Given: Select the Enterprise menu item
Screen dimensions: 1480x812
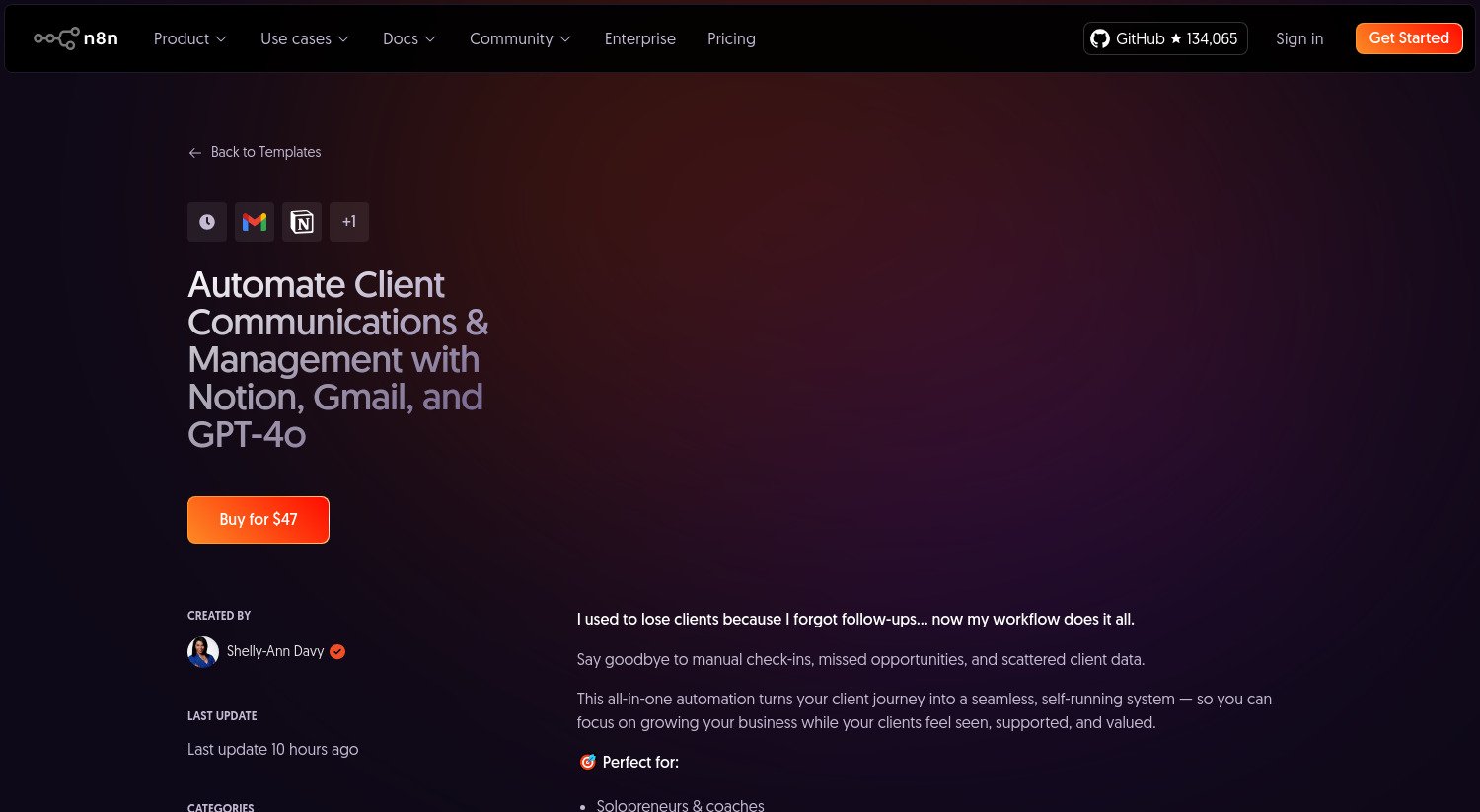Looking at the screenshot, I should 639,38.
